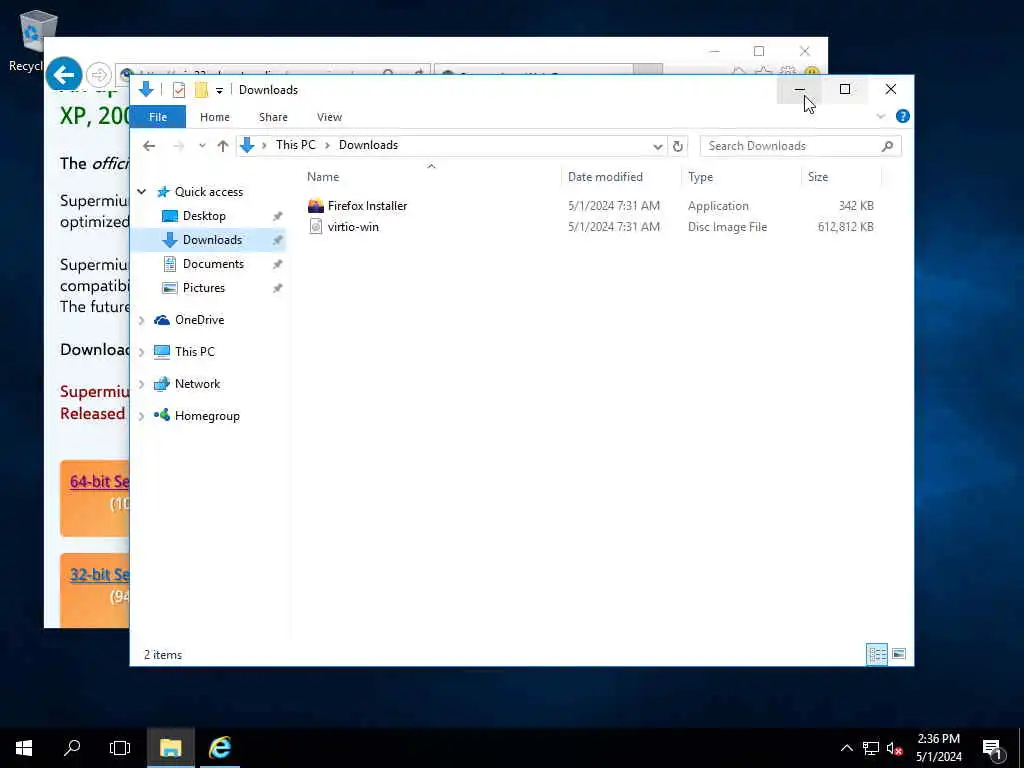Click the Quick access star icon
This screenshot has width=1024, height=768.
[x=163, y=192]
